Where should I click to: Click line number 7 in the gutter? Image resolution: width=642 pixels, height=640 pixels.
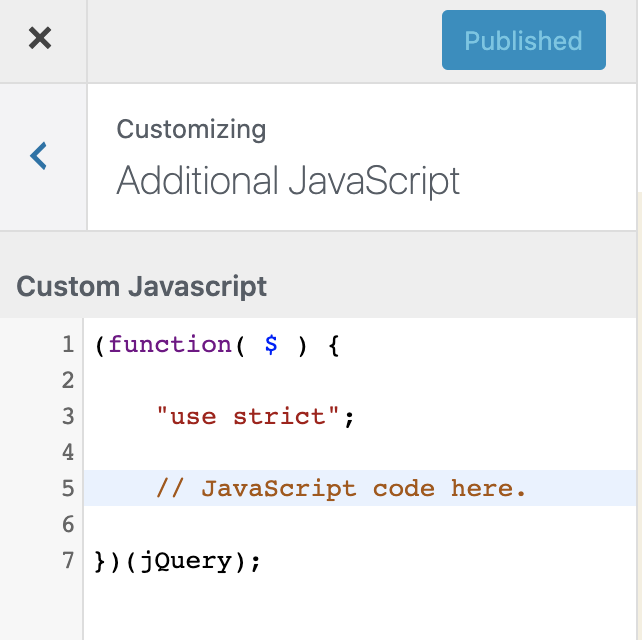68,561
